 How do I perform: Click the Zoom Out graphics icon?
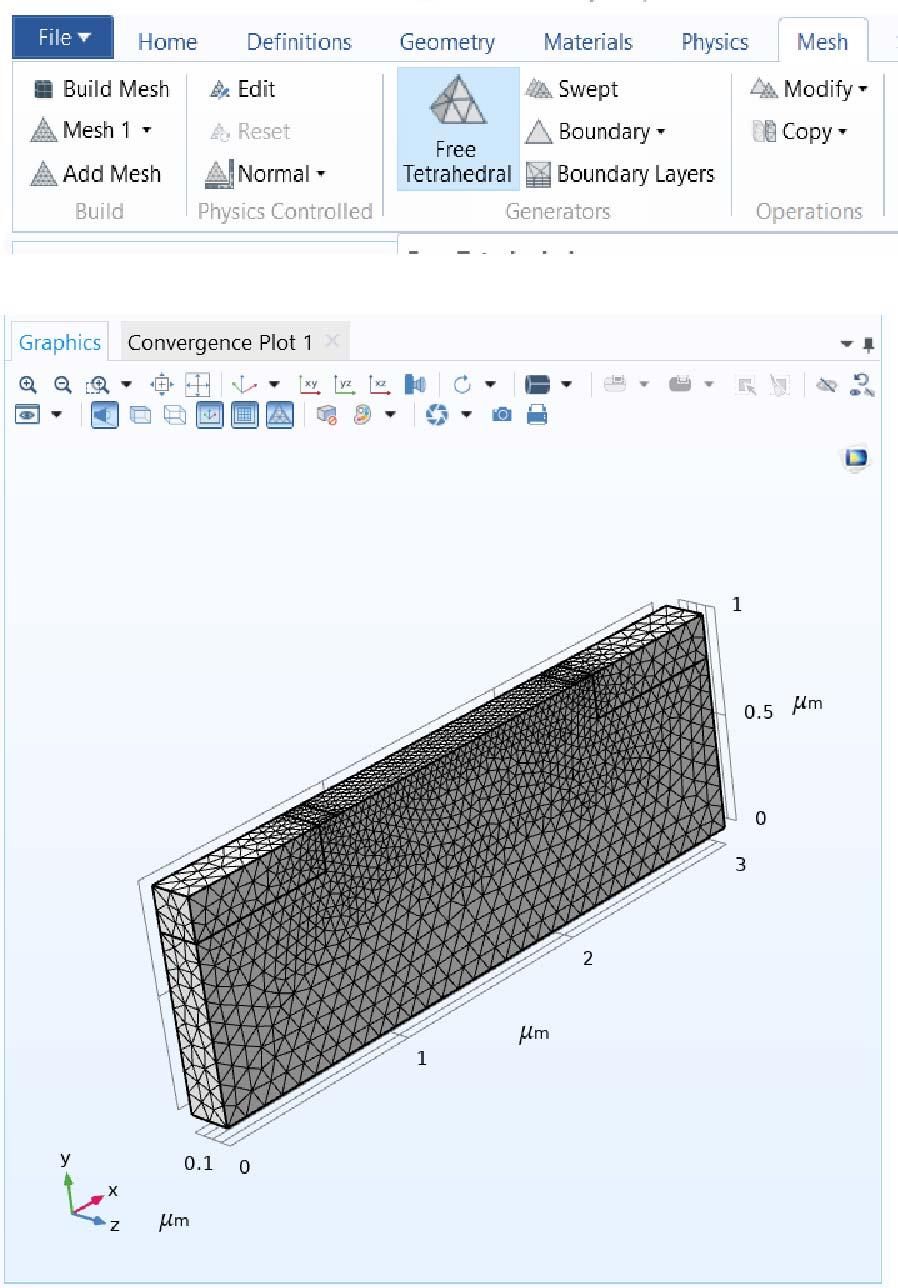coord(62,385)
